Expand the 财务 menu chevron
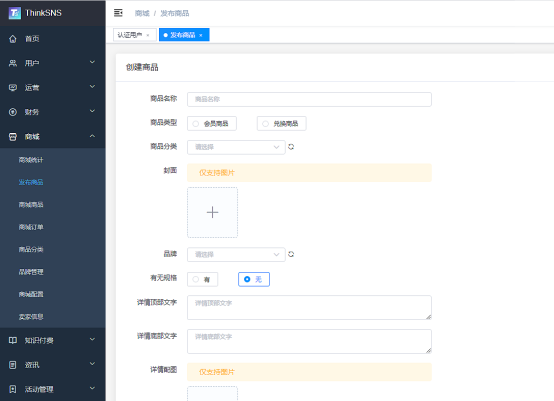Image resolution: width=554 pixels, height=401 pixels. click(x=92, y=111)
